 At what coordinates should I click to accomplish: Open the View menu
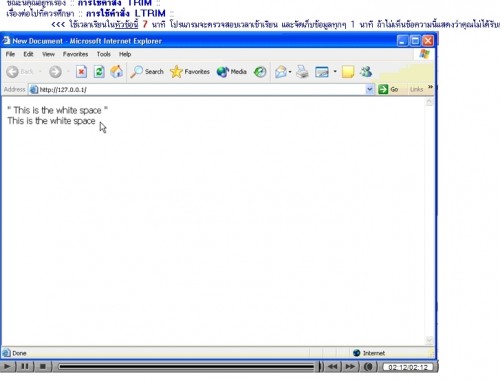pos(48,54)
